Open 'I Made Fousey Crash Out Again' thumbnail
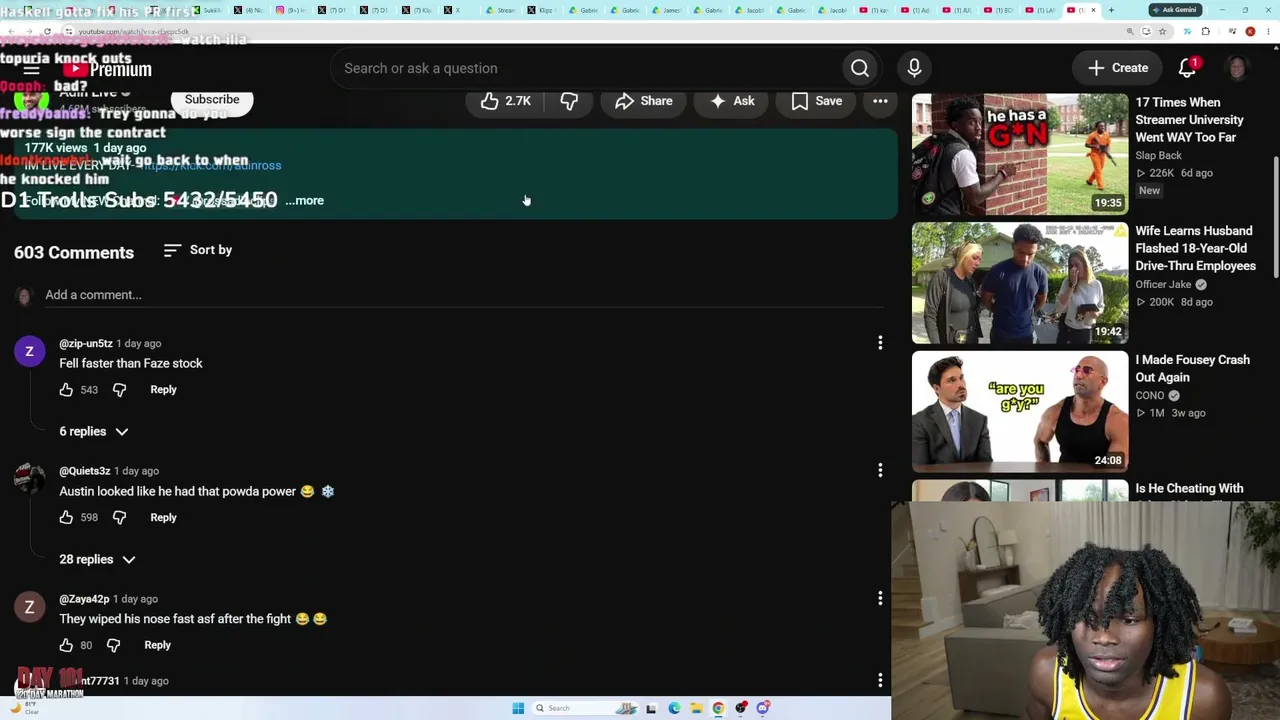1280x720 pixels. (1020, 411)
